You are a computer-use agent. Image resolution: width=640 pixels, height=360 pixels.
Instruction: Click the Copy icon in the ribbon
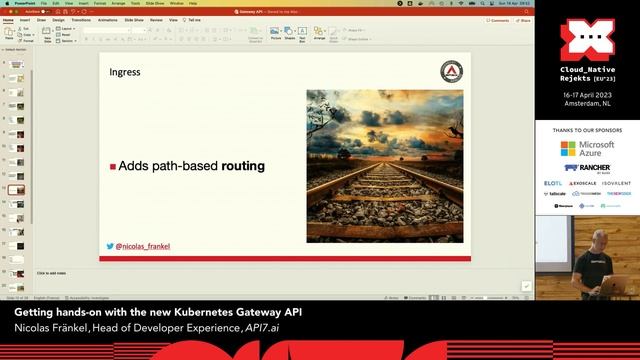20,35
